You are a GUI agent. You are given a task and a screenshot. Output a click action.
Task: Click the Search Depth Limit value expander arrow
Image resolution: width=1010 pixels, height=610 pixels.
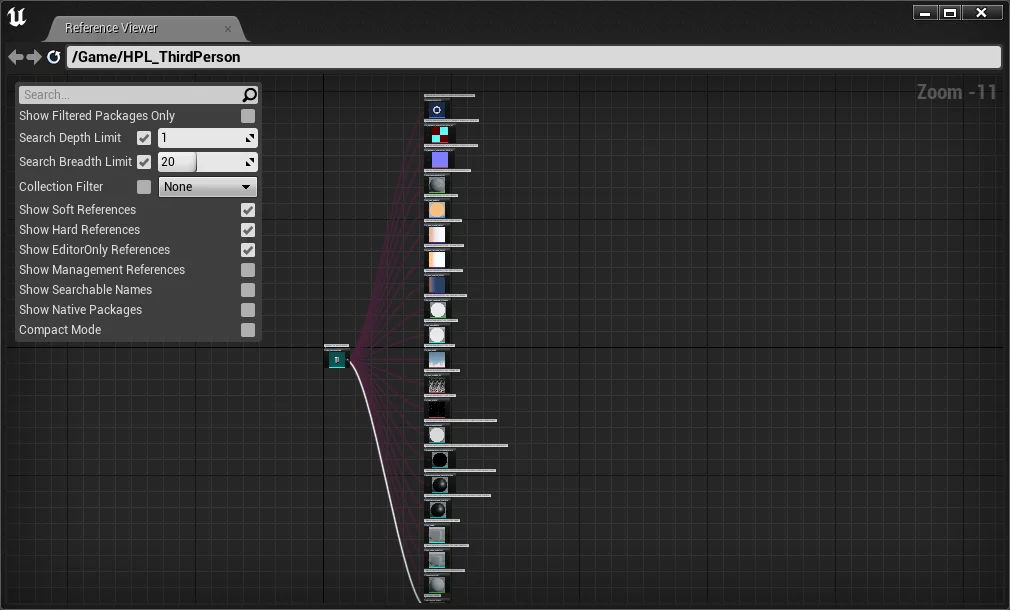pos(250,138)
